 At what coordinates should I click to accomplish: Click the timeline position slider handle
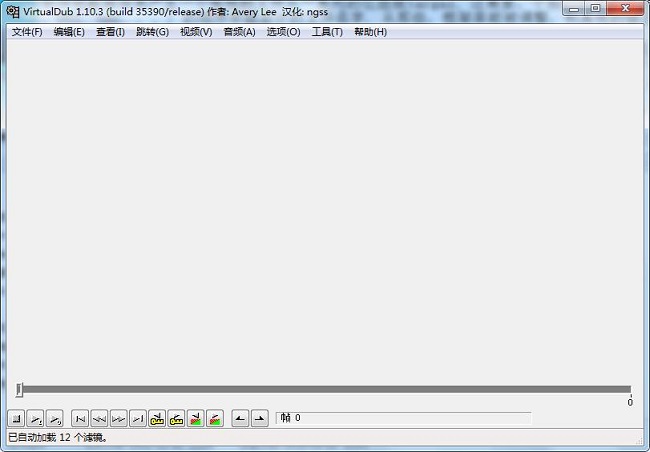19,390
